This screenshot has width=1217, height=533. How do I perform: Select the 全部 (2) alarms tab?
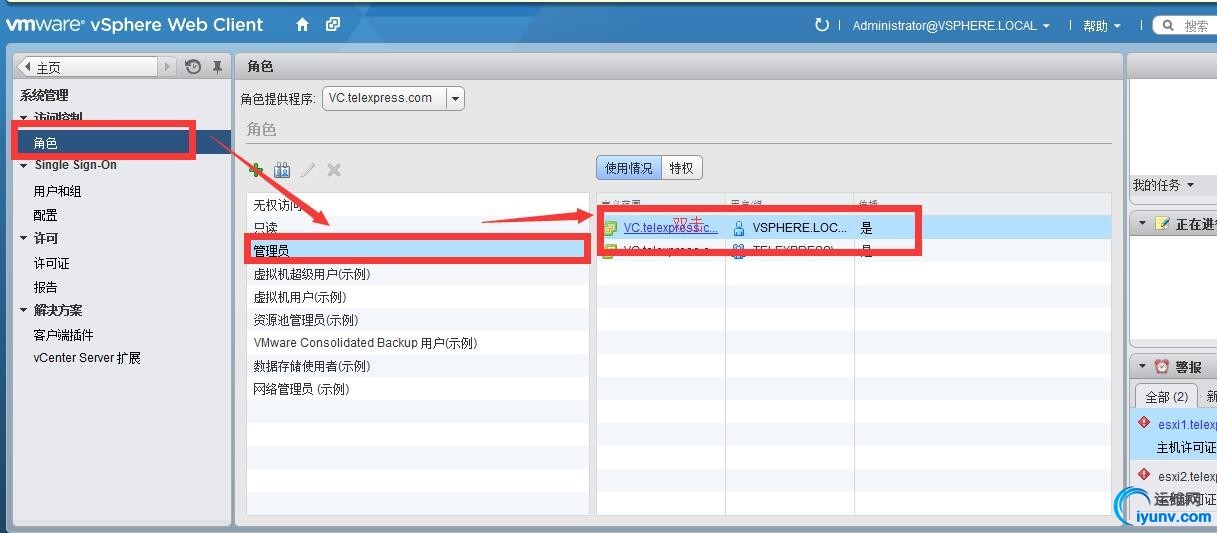(1166, 397)
